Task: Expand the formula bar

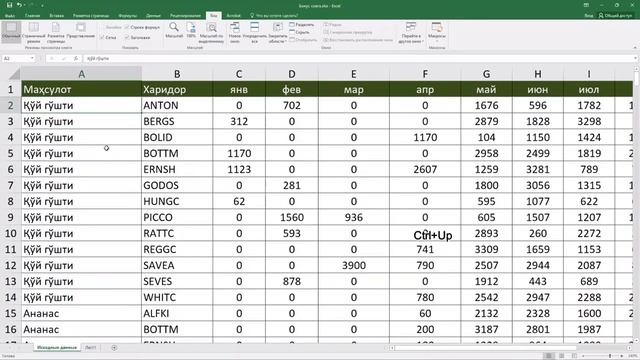Action: [x=636, y=58]
